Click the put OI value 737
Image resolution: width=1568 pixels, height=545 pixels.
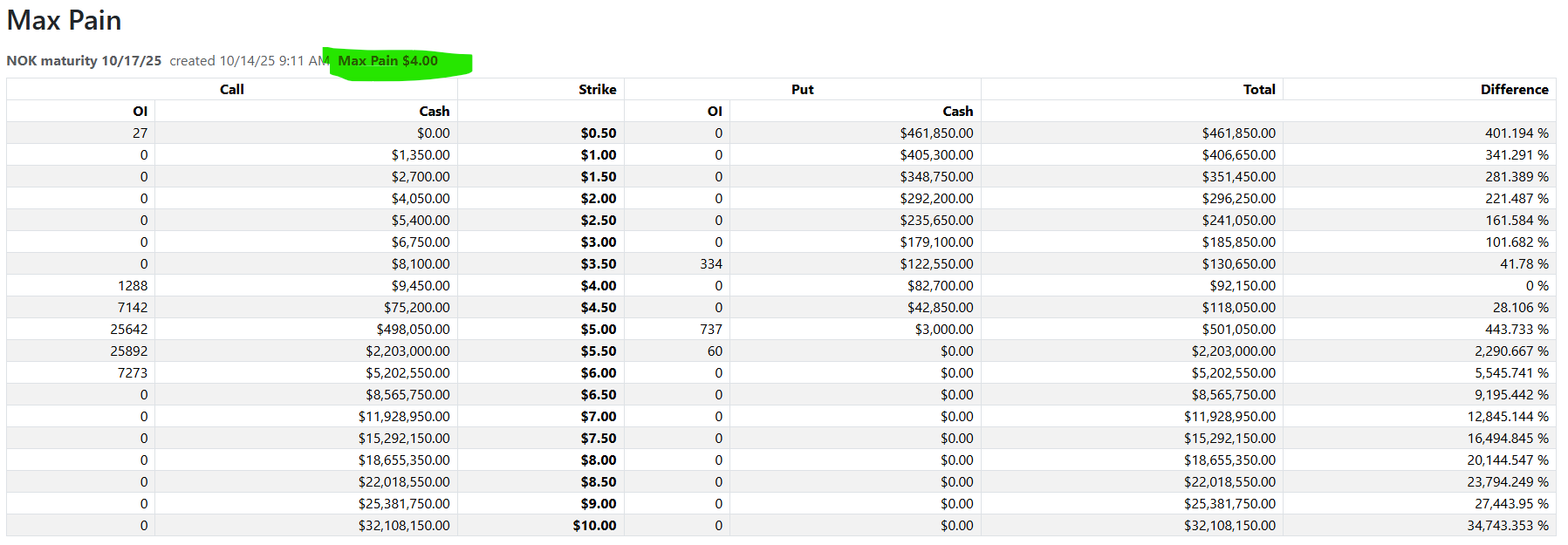(711, 330)
